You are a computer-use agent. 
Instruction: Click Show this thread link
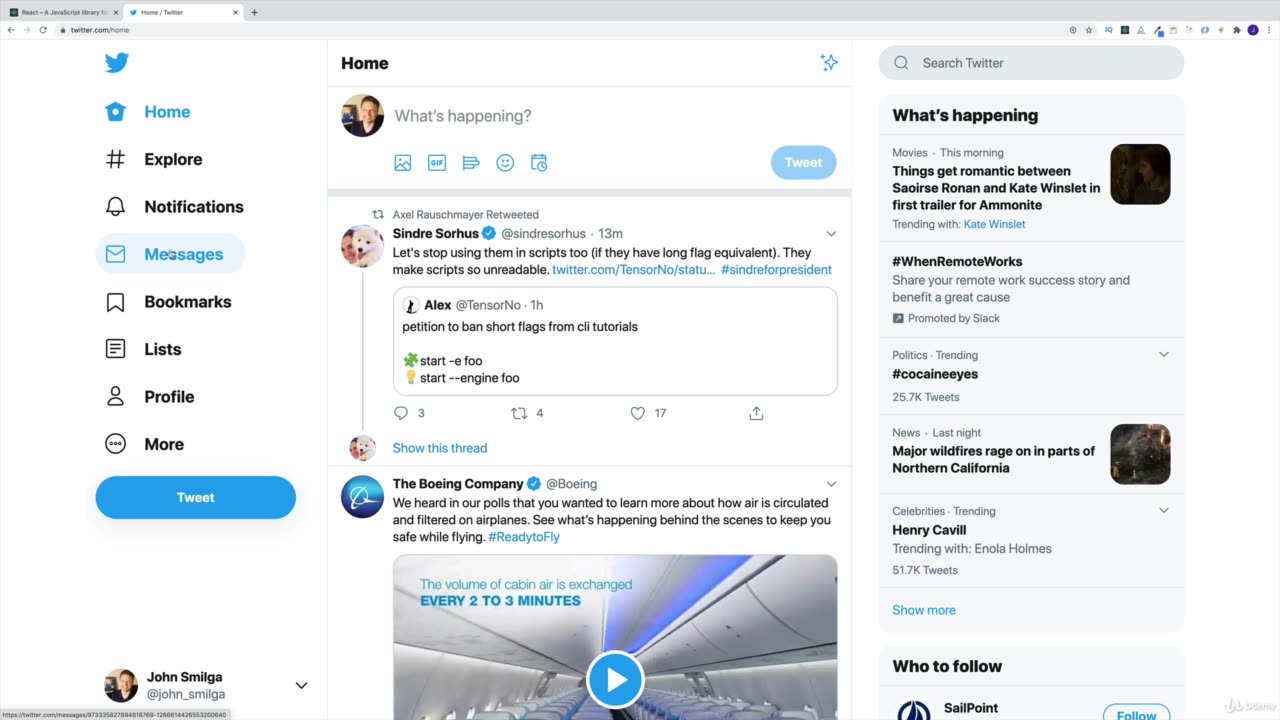click(440, 448)
